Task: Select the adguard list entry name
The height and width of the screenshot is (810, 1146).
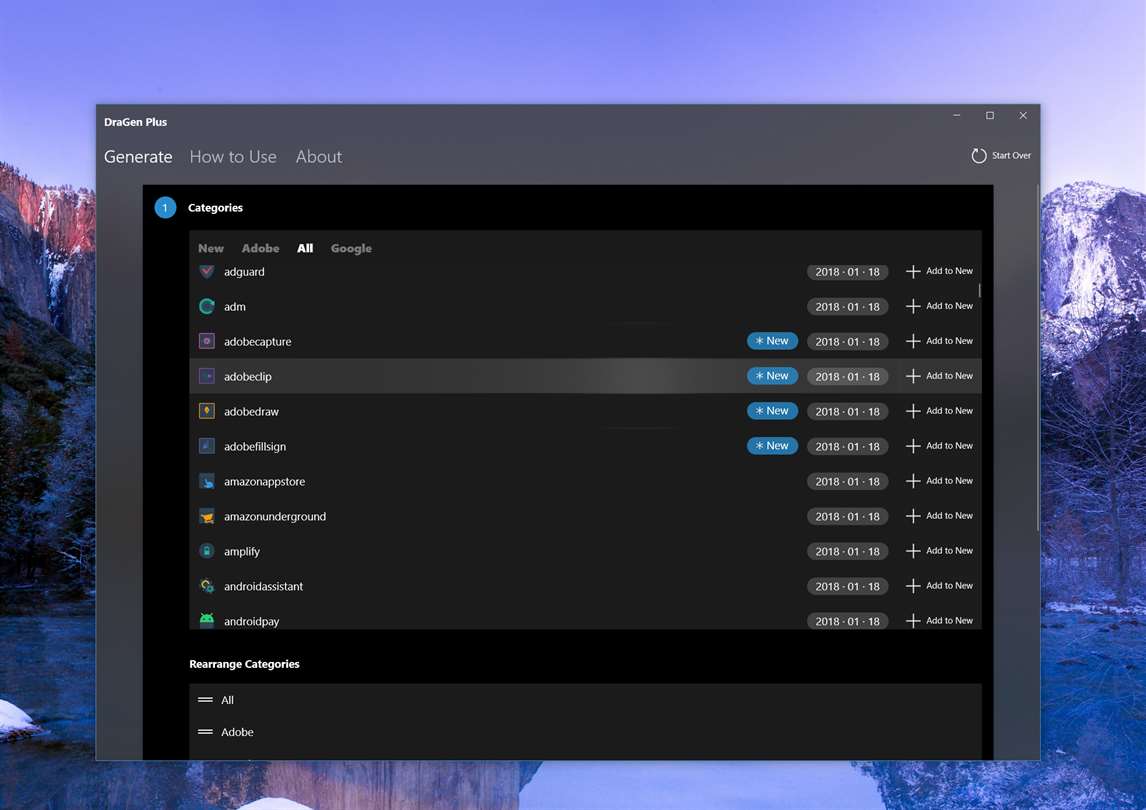Action: (x=244, y=272)
